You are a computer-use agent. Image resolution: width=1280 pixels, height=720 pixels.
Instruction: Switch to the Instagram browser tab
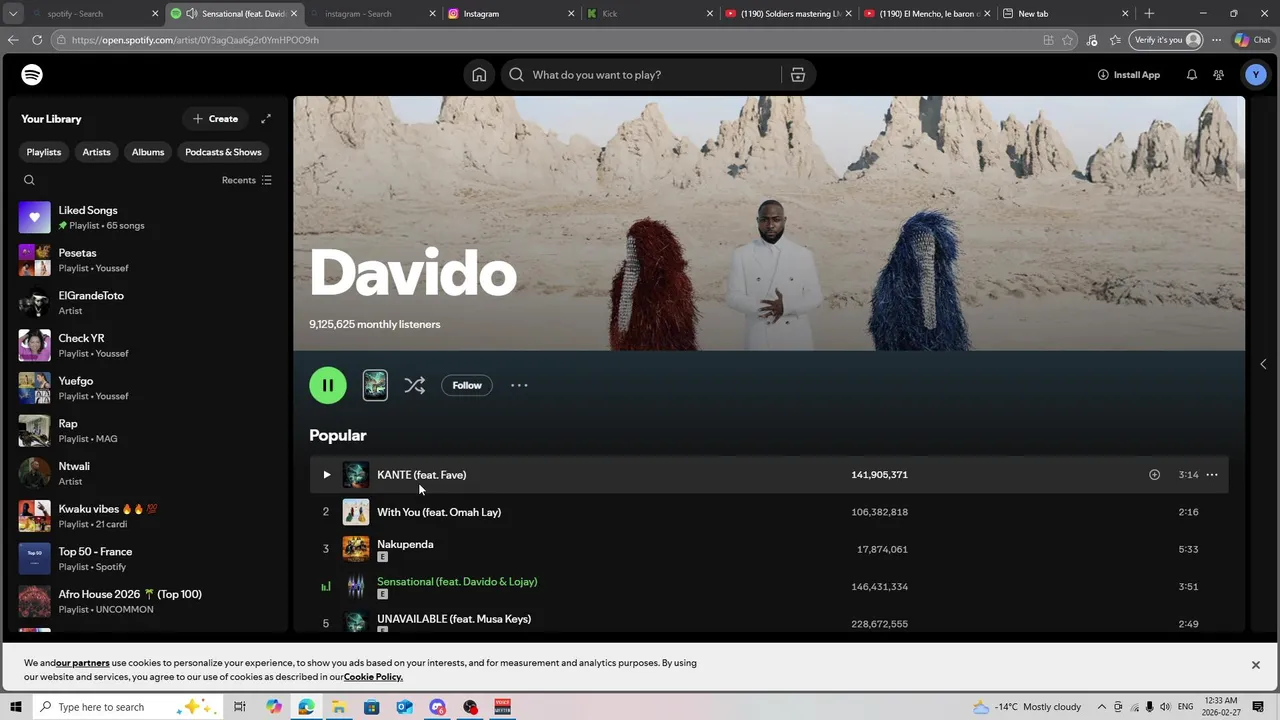(x=511, y=14)
